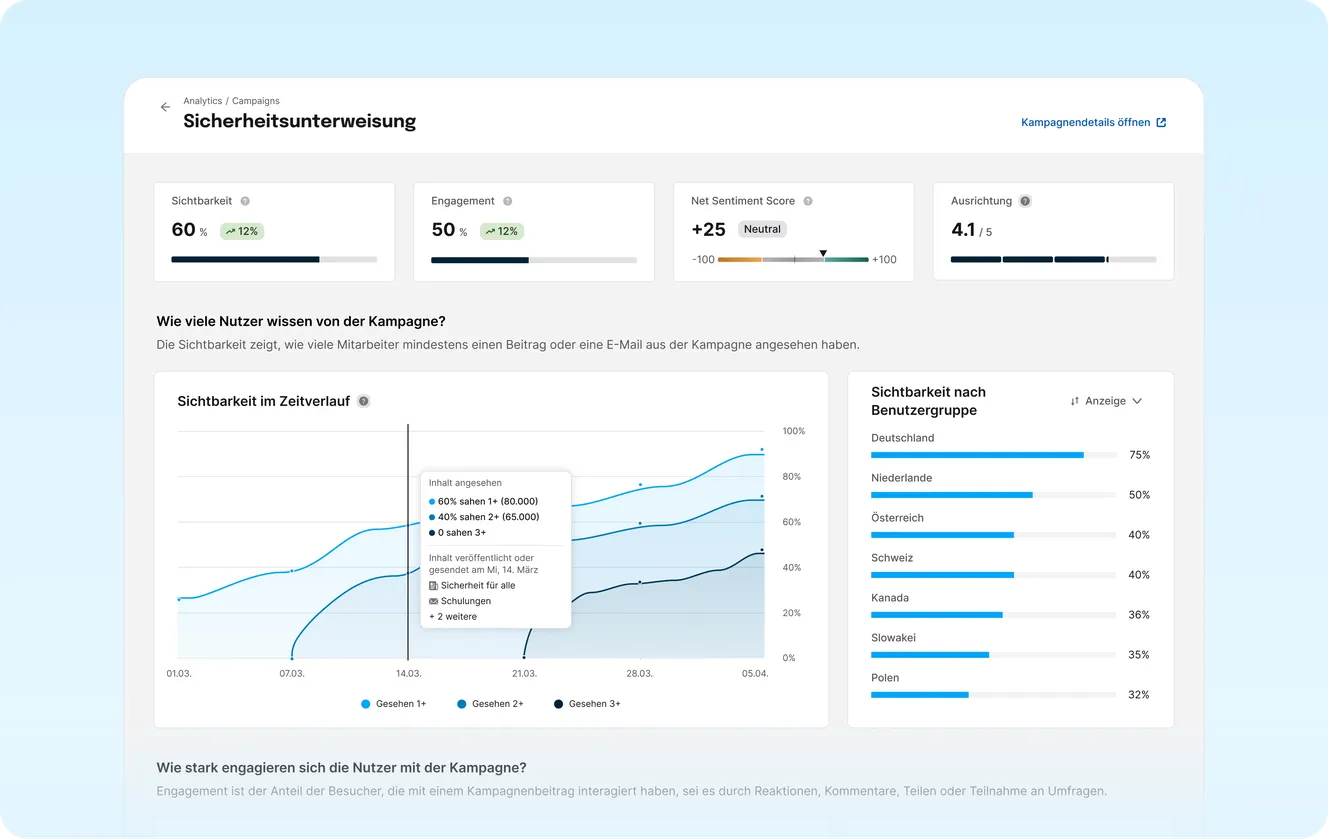1328x839 pixels.
Task: Click the Neutral sentiment badge
Action: click(x=762, y=229)
